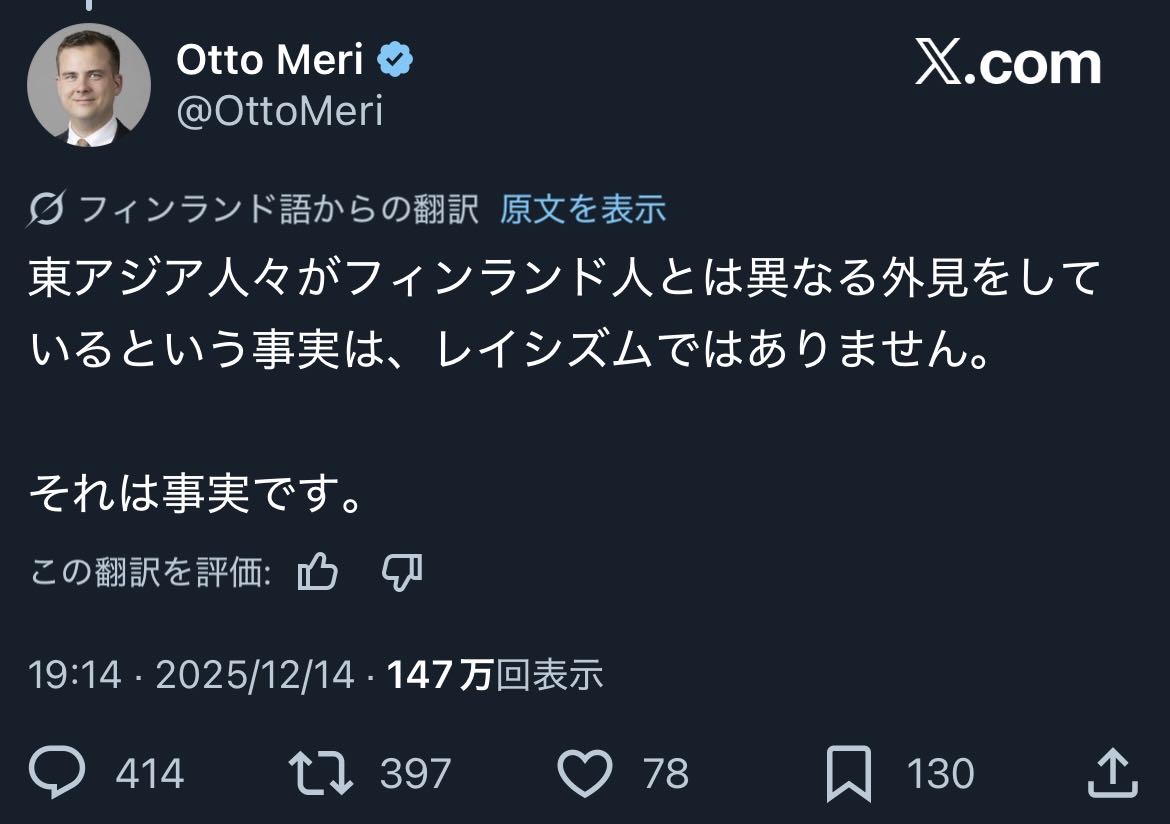This screenshot has width=1170, height=824.
Task: Repost using the retweet arrows icon
Action: tap(320, 773)
